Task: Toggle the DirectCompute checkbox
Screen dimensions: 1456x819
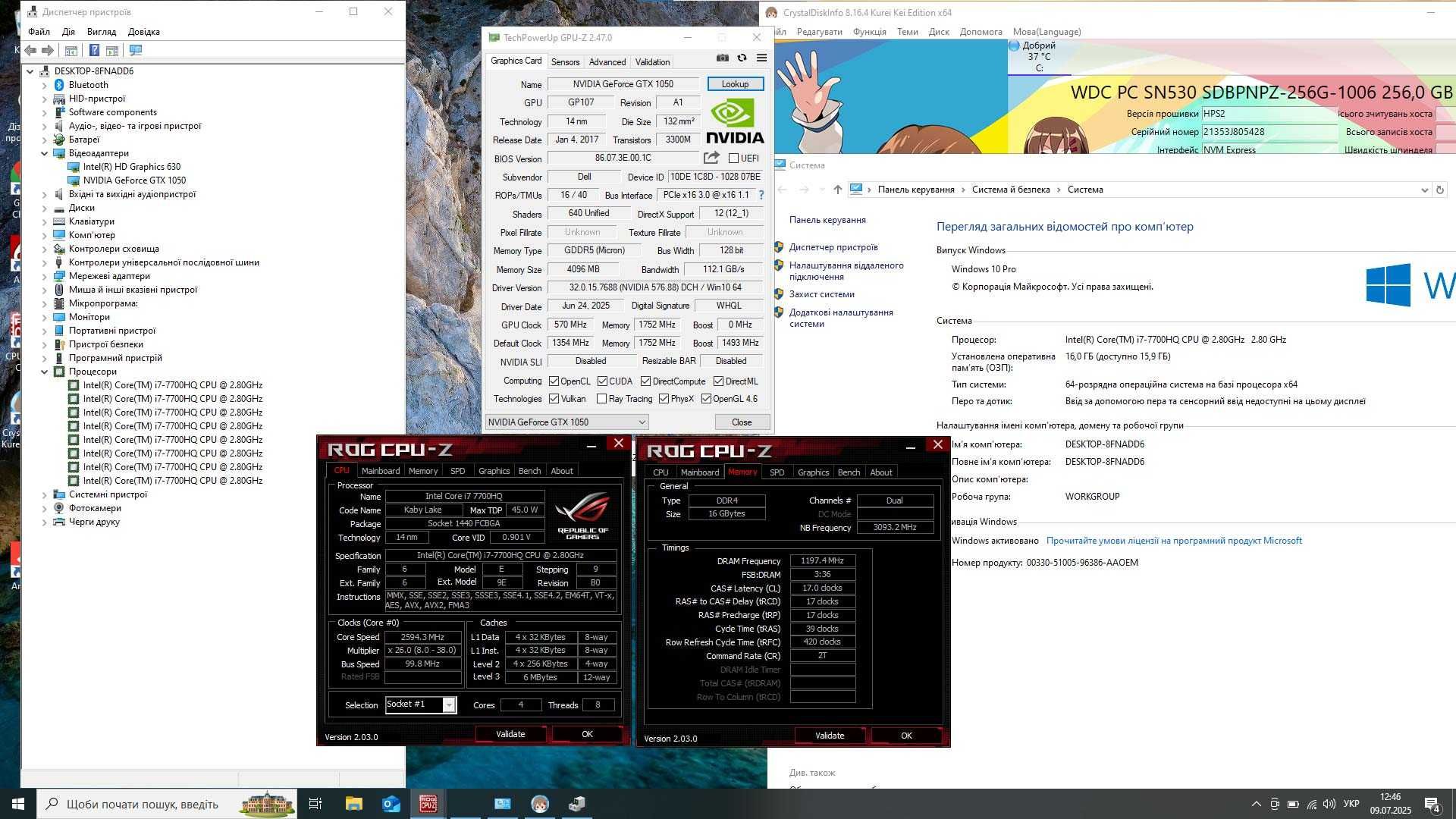Action: [x=646, y=381]
